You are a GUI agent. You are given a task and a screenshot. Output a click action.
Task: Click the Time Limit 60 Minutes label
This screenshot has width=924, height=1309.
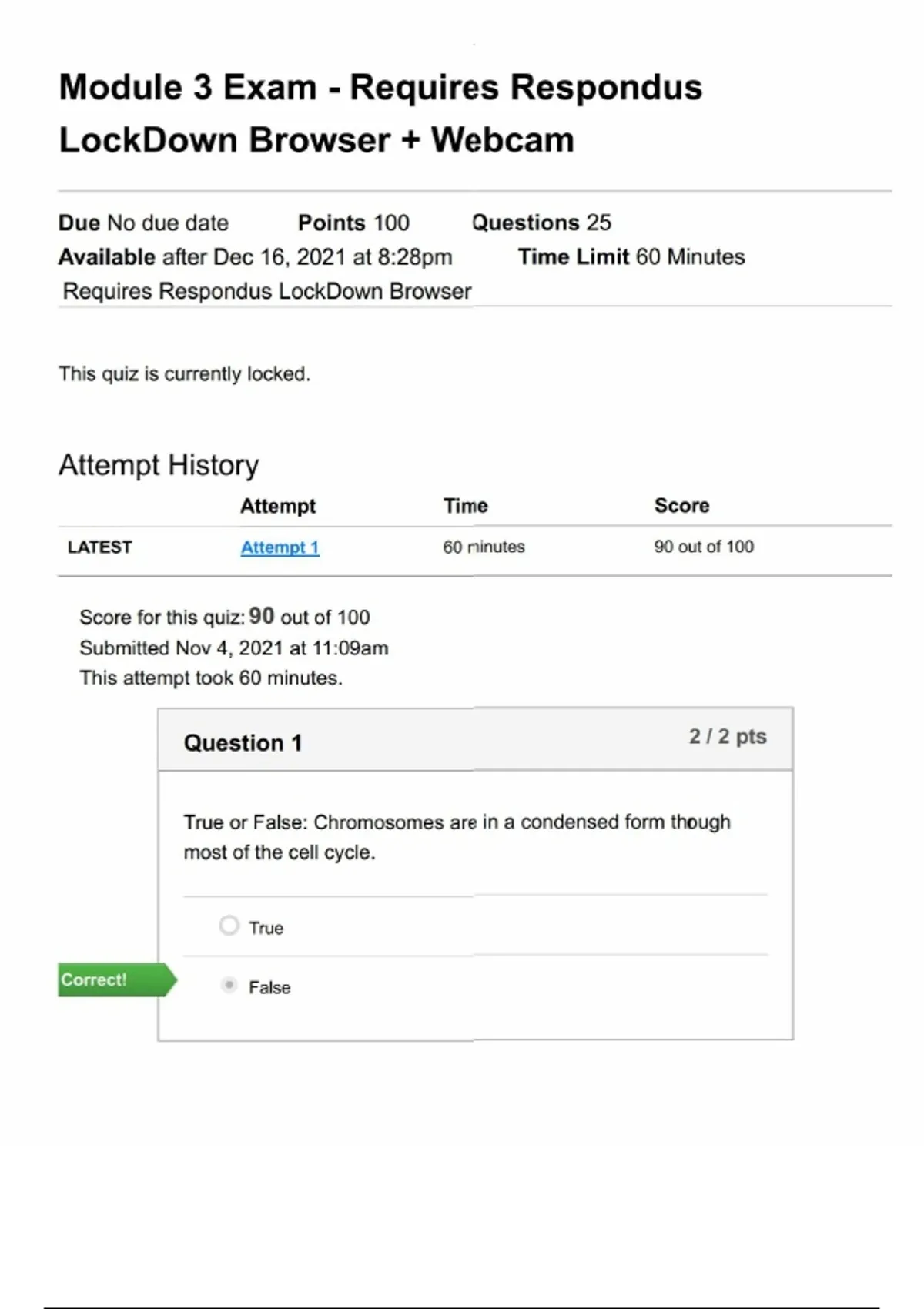tap(631, 257)
